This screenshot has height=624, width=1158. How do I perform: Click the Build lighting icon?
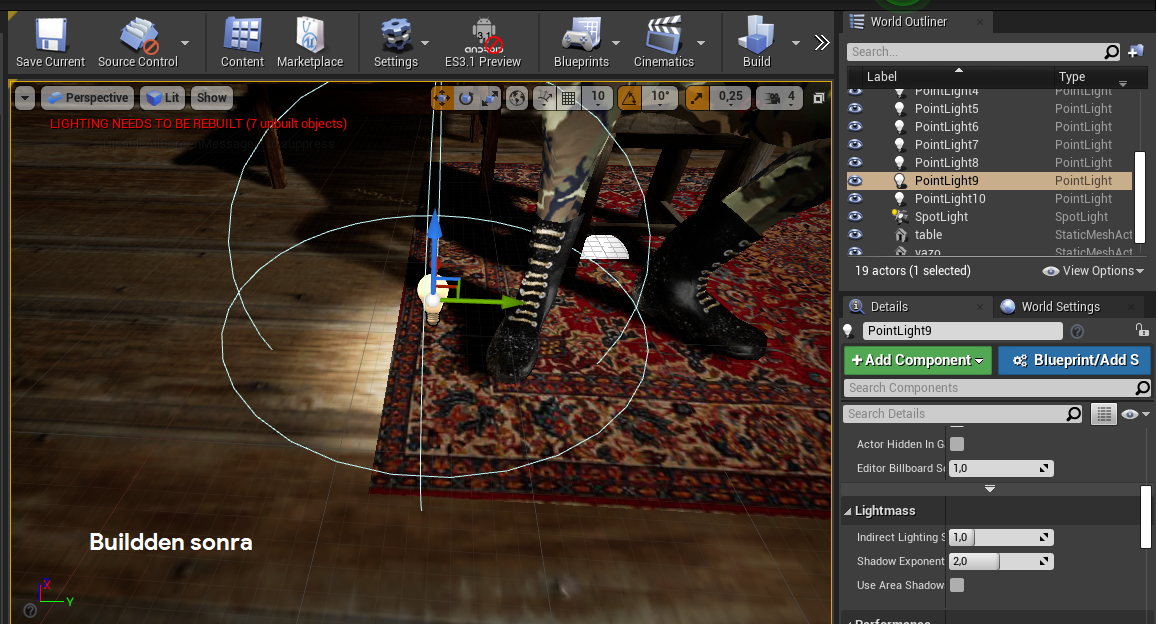757,43
